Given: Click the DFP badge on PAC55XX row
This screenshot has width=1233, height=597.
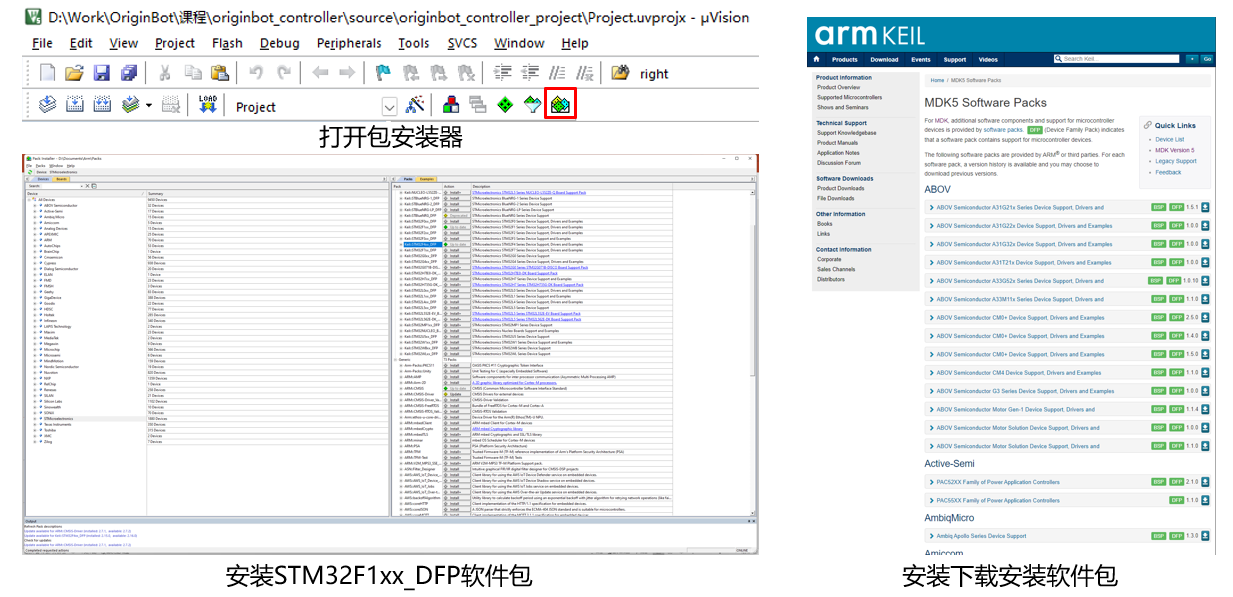Looking at the screenshot, I should (1177, 500).
